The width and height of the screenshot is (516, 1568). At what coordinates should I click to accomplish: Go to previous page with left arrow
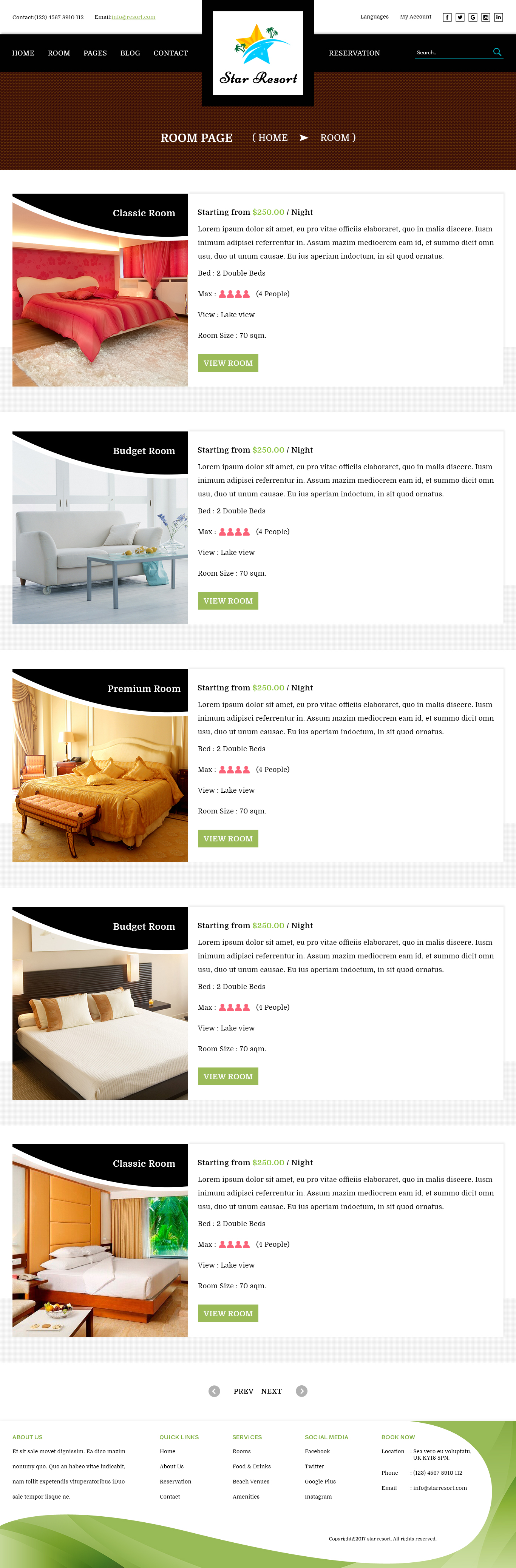point(215,1391)
